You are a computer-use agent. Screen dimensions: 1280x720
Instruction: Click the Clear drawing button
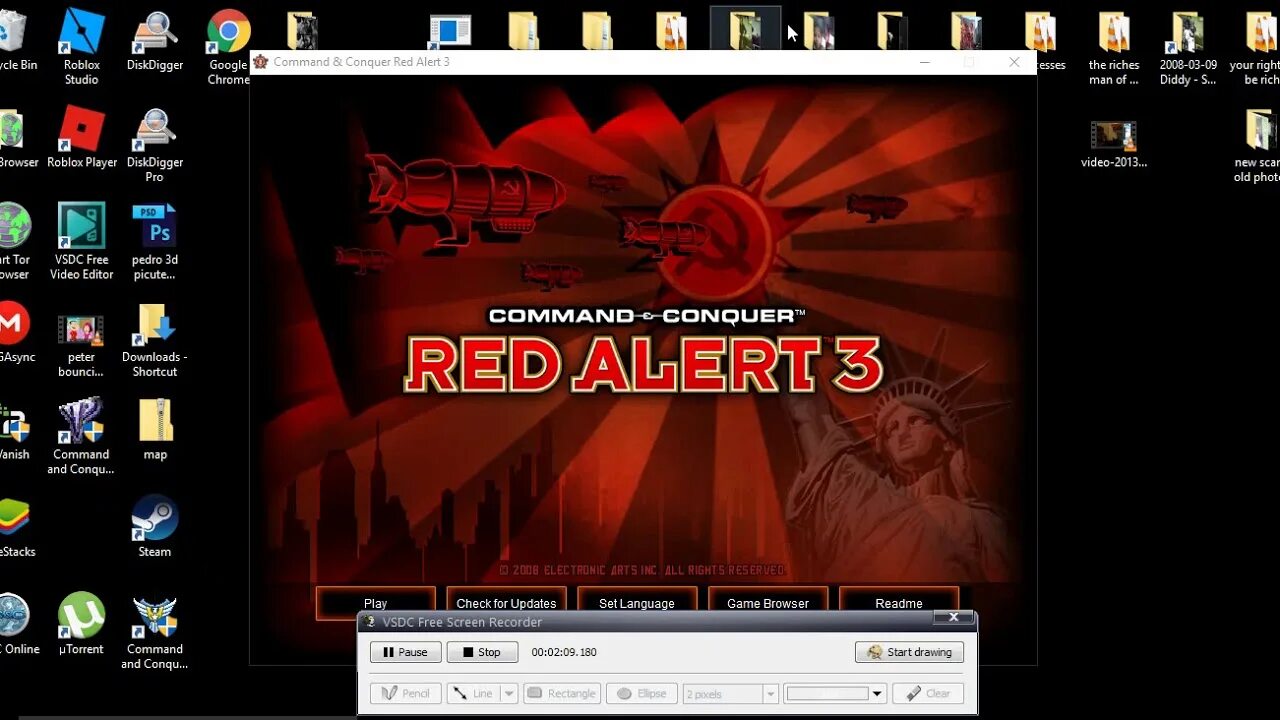click(x=928, y=693)
